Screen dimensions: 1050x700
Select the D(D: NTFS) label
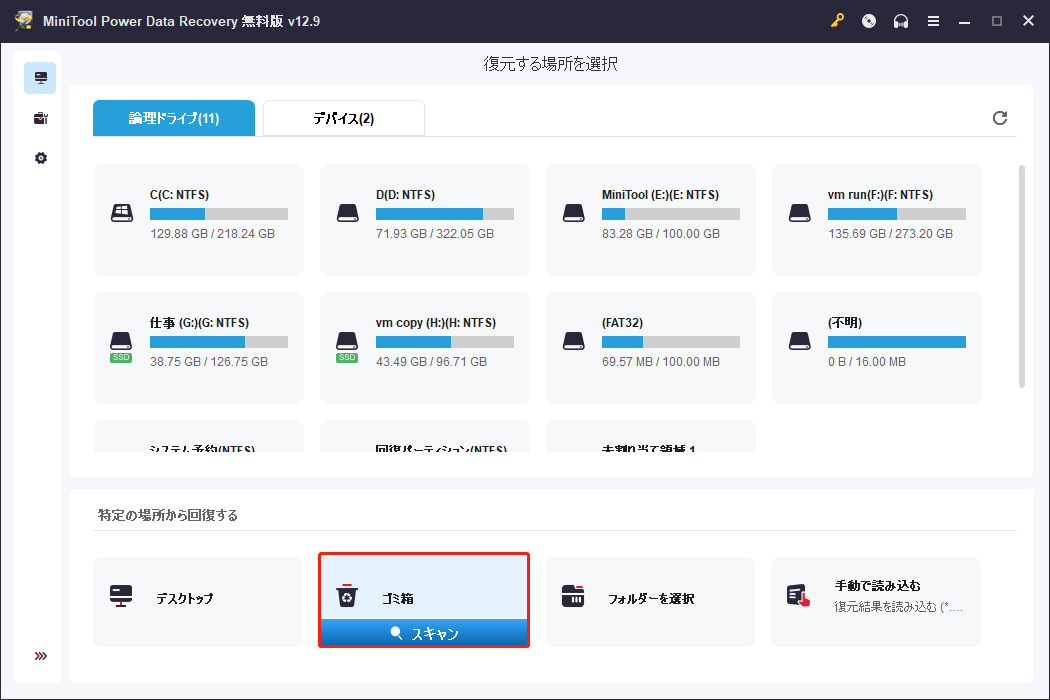click(x=405, y=194)
